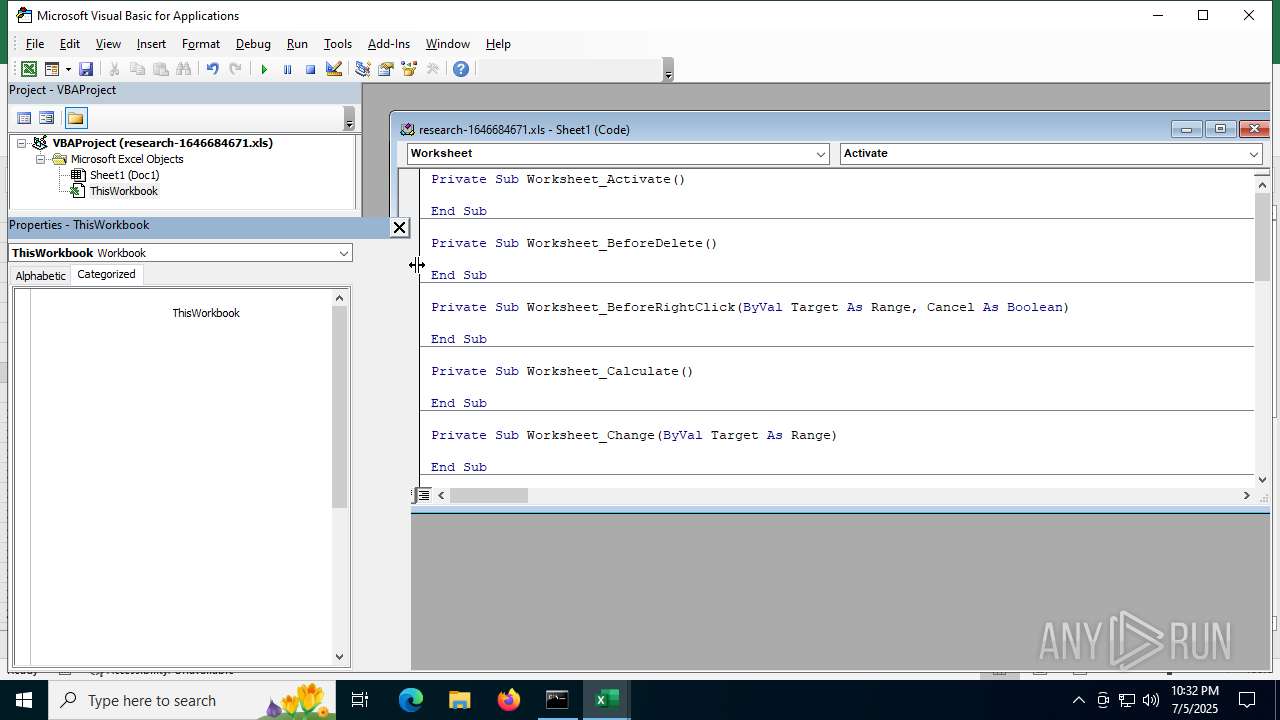The width and height of the screenshot is (1280, 720).
Task: Click the taskbar search box
Action: 192,700
